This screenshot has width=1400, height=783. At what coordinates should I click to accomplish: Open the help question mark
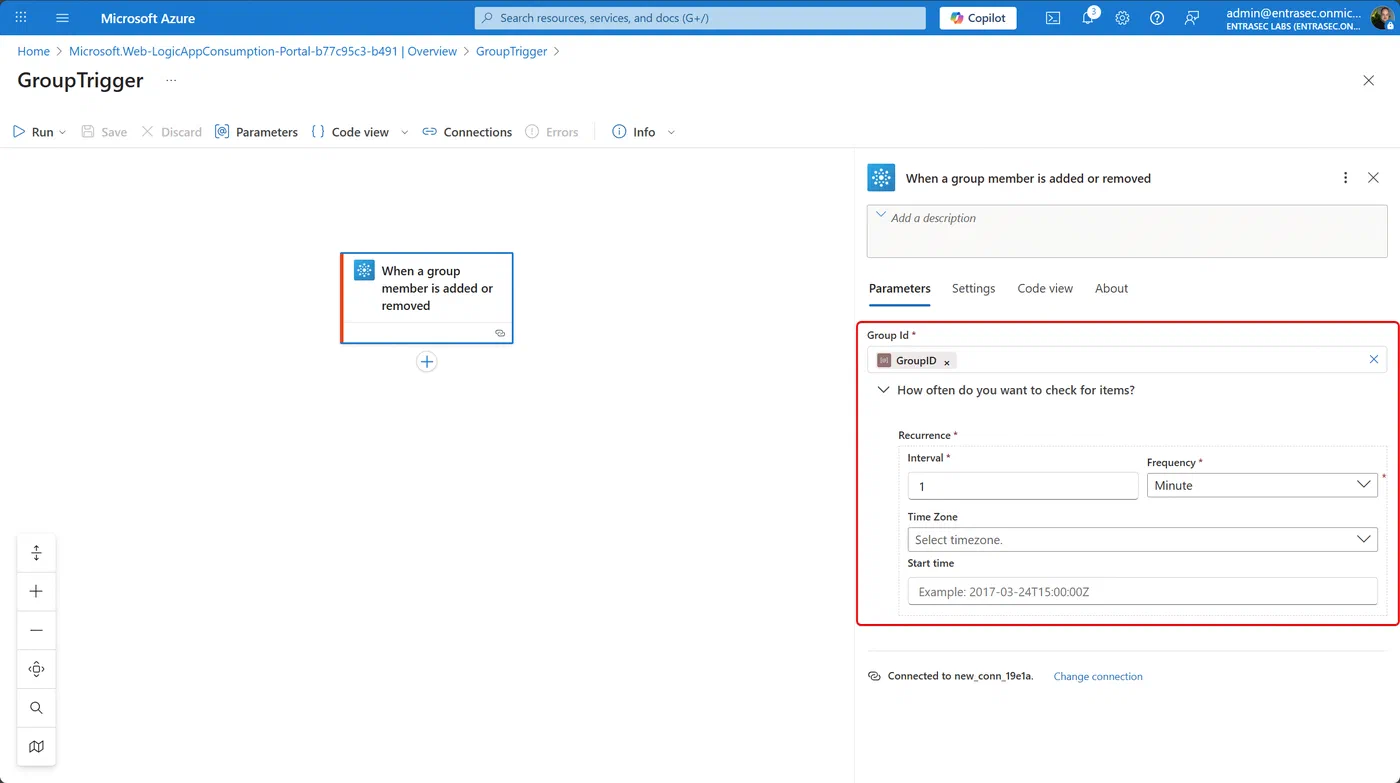coord(1157,18)
